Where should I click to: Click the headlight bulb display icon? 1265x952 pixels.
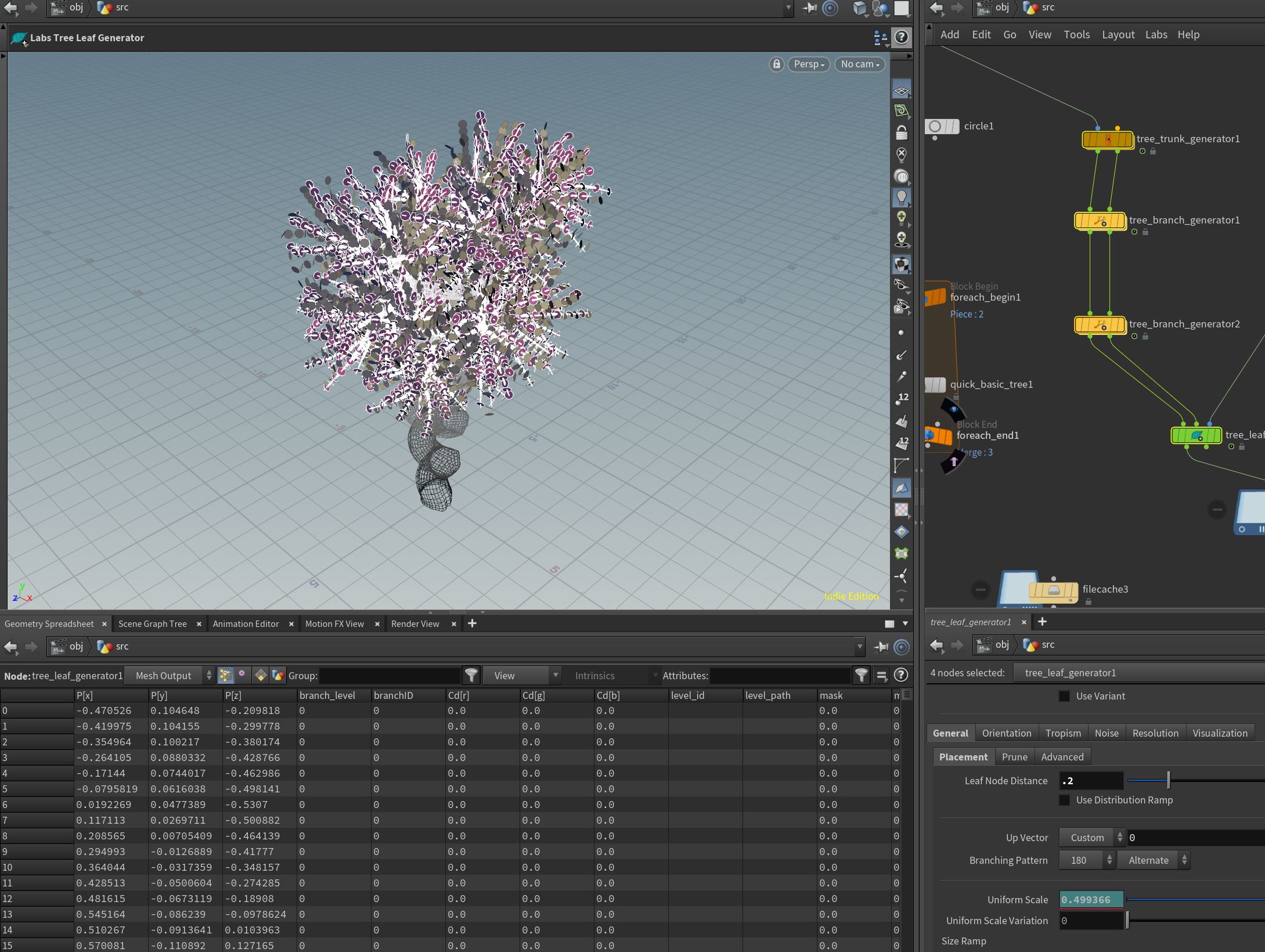901,197
